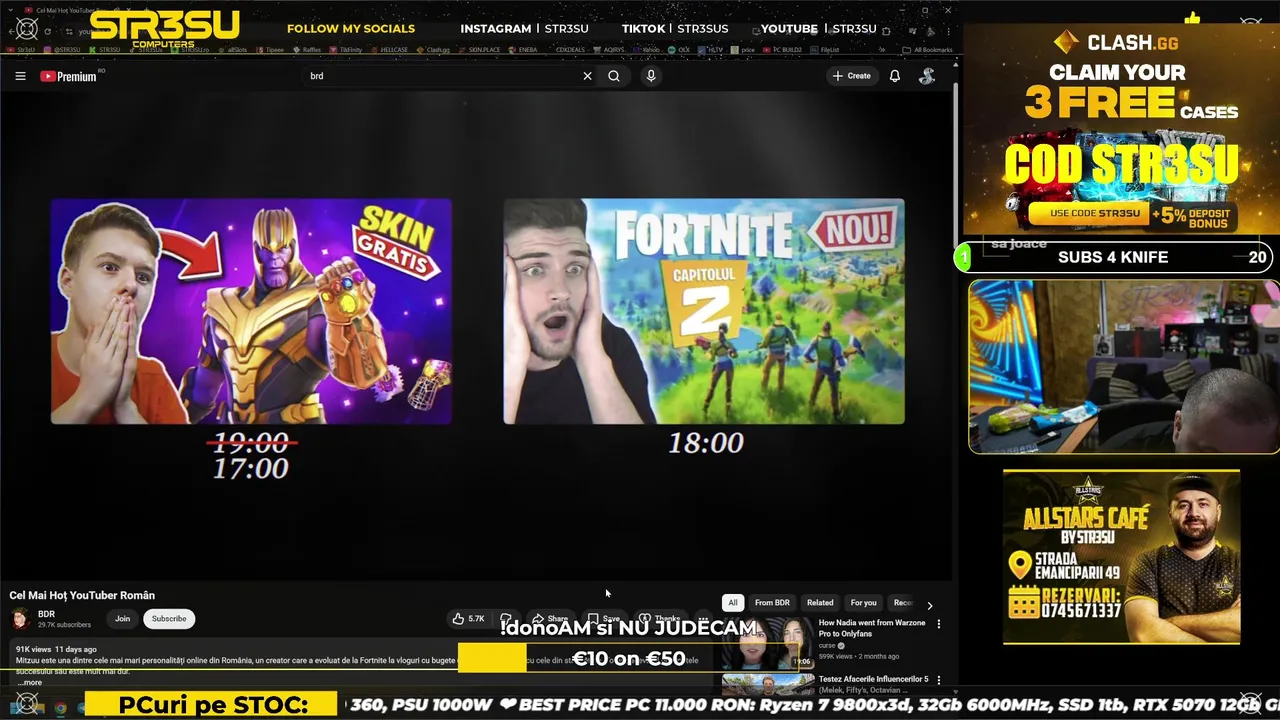Click the '29.7K subscribers' text

tap(64, 625)
